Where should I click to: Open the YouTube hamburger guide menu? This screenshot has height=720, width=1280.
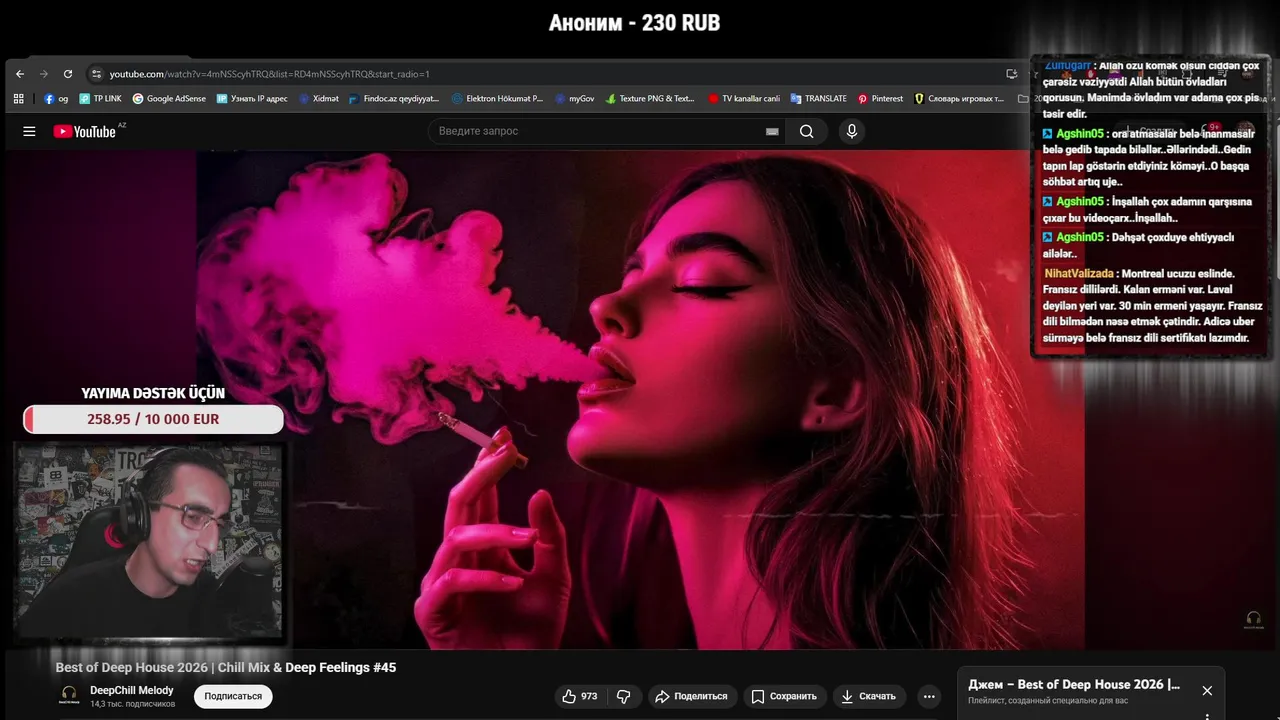pos(29,131)
